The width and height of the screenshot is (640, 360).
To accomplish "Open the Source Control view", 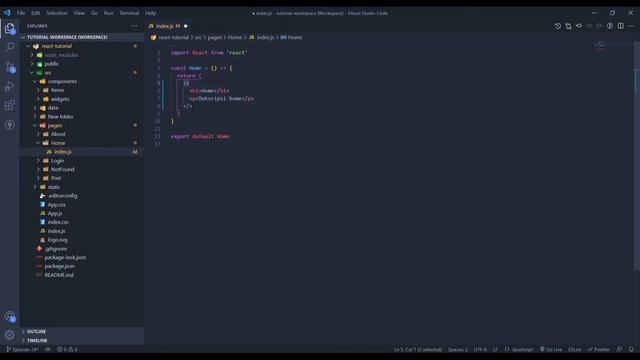I will tap(10, 67).
